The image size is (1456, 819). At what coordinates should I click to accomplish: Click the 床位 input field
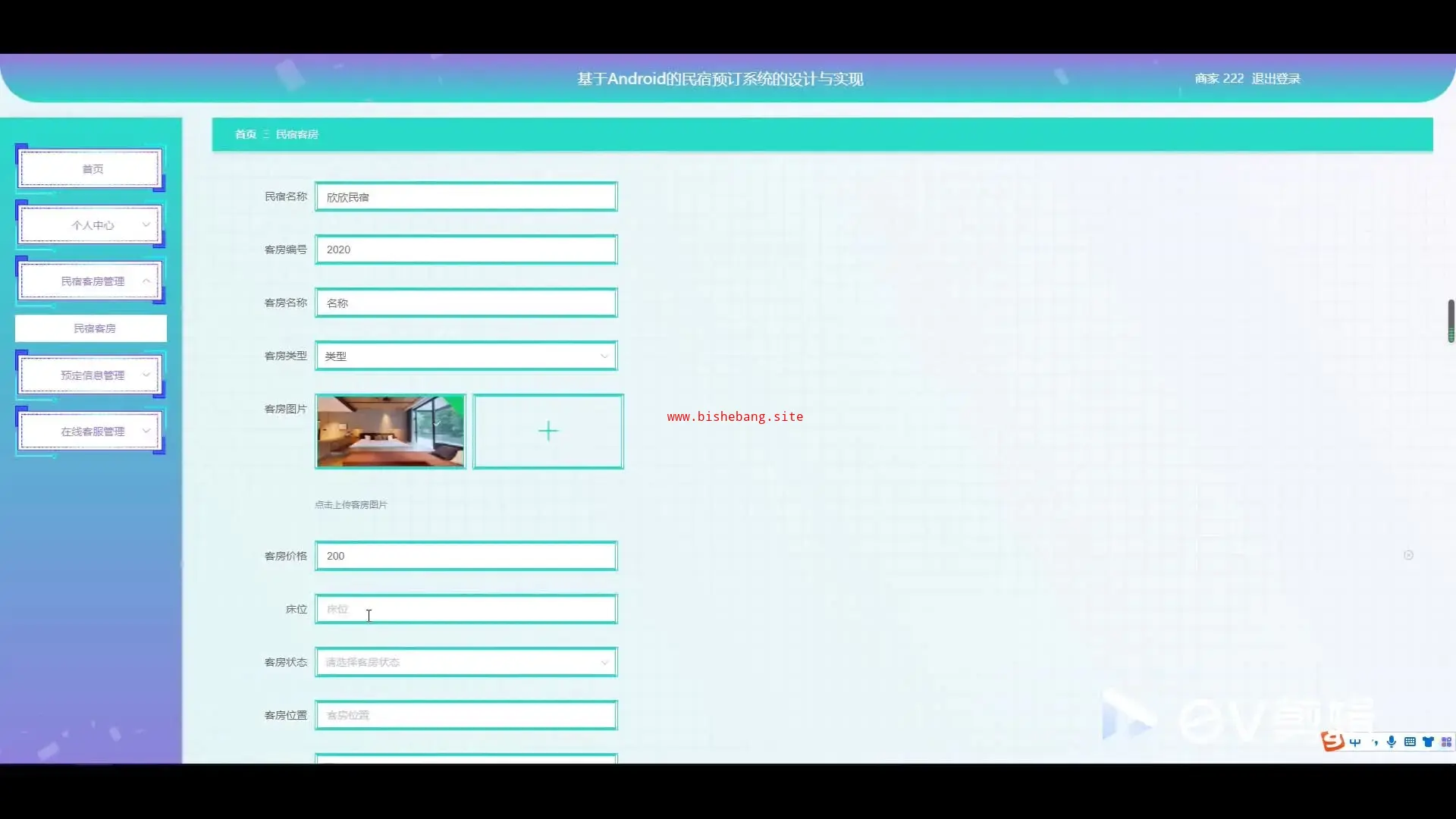[466, 609]
